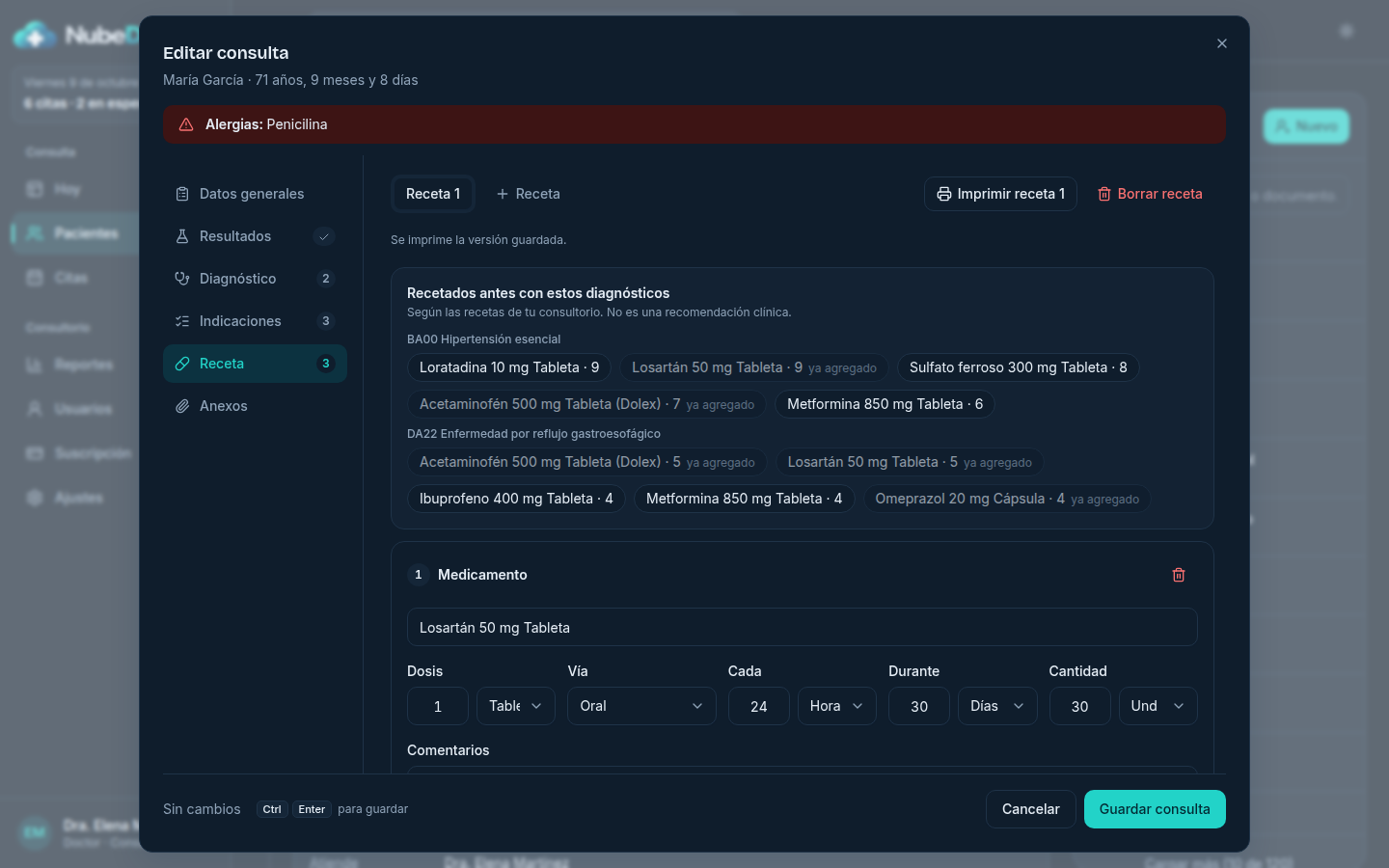Add Ibuprofeno 400 mg Tableta suggestion

tap(516, 499)
